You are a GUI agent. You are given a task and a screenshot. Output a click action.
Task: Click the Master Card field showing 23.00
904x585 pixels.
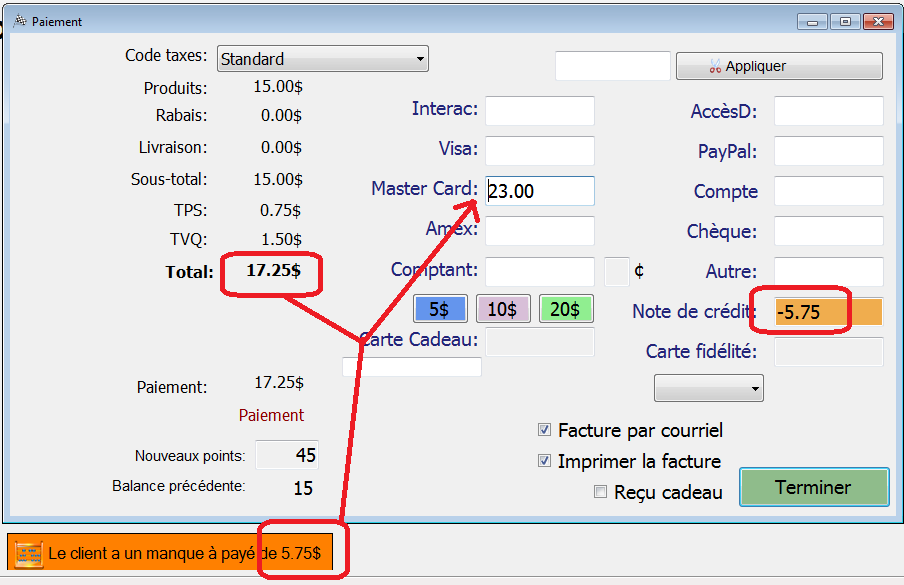(x=540, y=191)
